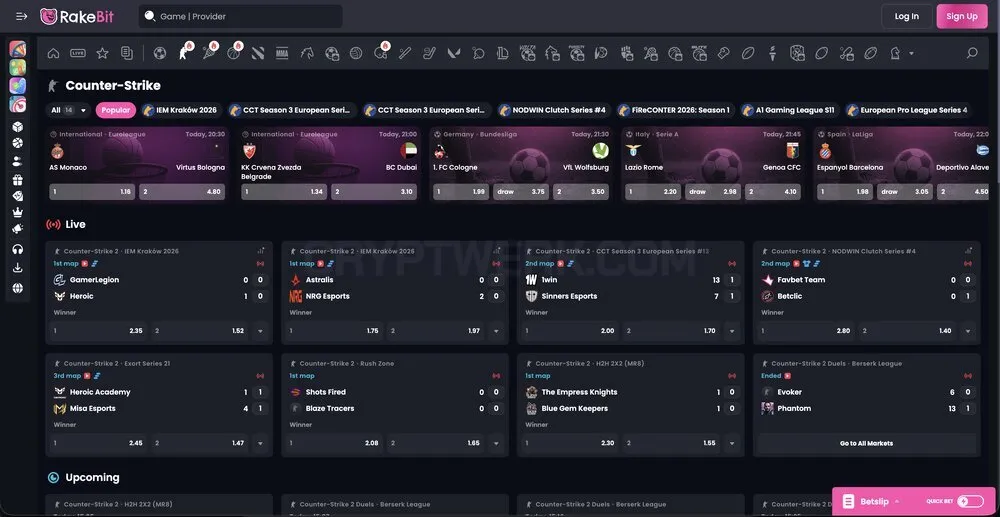
Task: Filter by A1 Gaming League S11
Action: (790, 110)
